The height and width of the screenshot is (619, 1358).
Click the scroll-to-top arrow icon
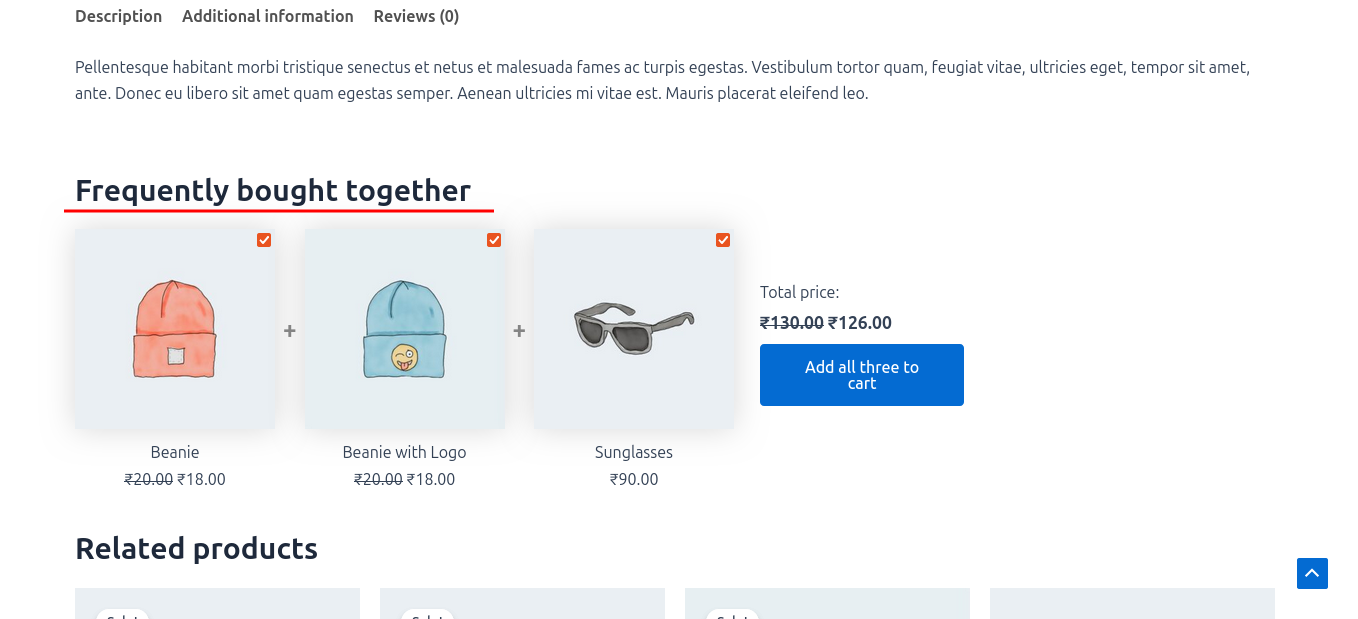click(1312, 574)
